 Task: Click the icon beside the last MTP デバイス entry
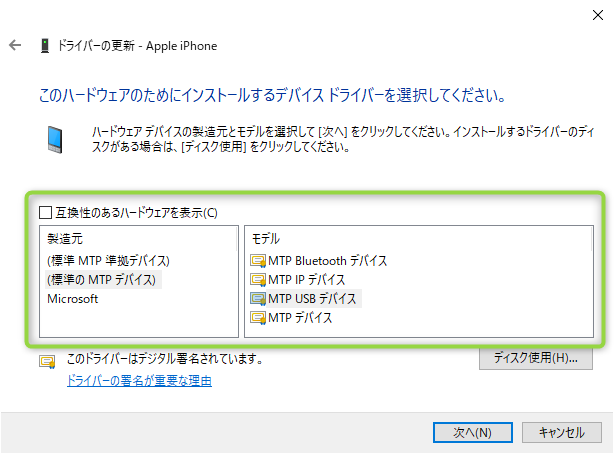(x=258, y=318)
